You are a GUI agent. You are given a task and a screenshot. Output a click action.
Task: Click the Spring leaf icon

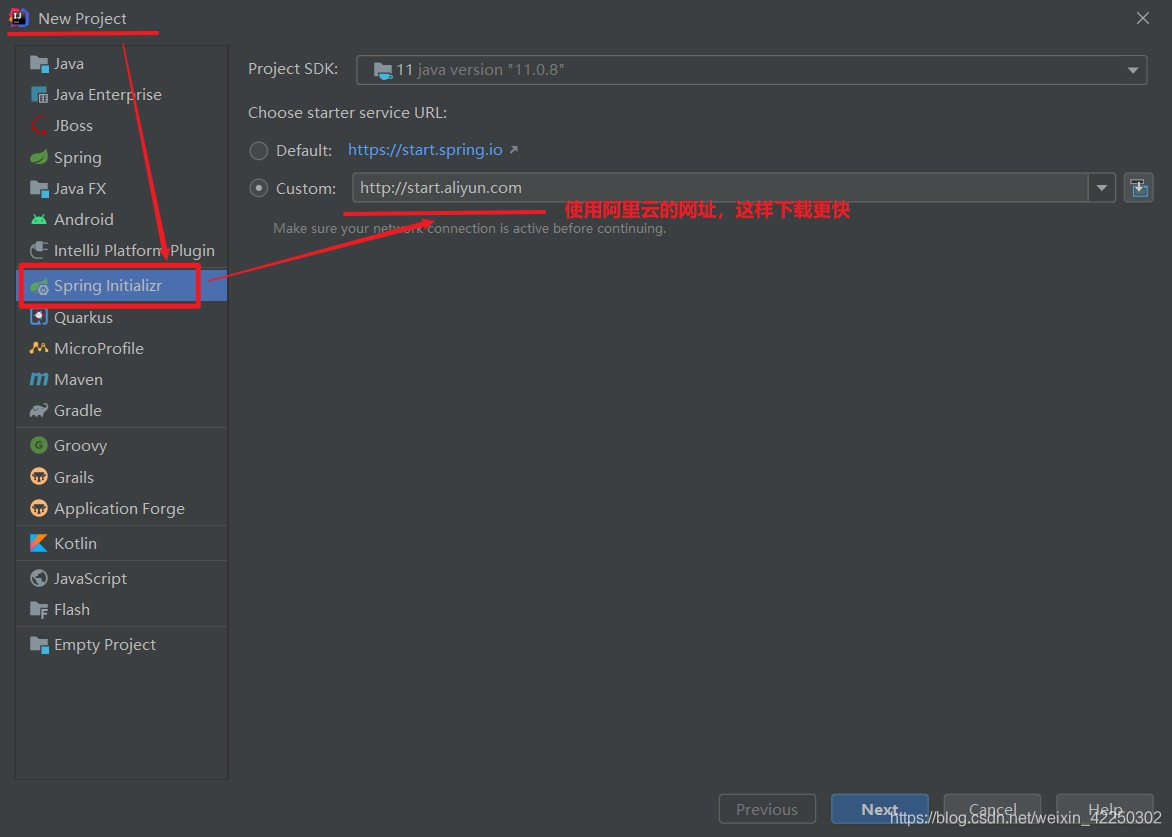tap(39, 158)
